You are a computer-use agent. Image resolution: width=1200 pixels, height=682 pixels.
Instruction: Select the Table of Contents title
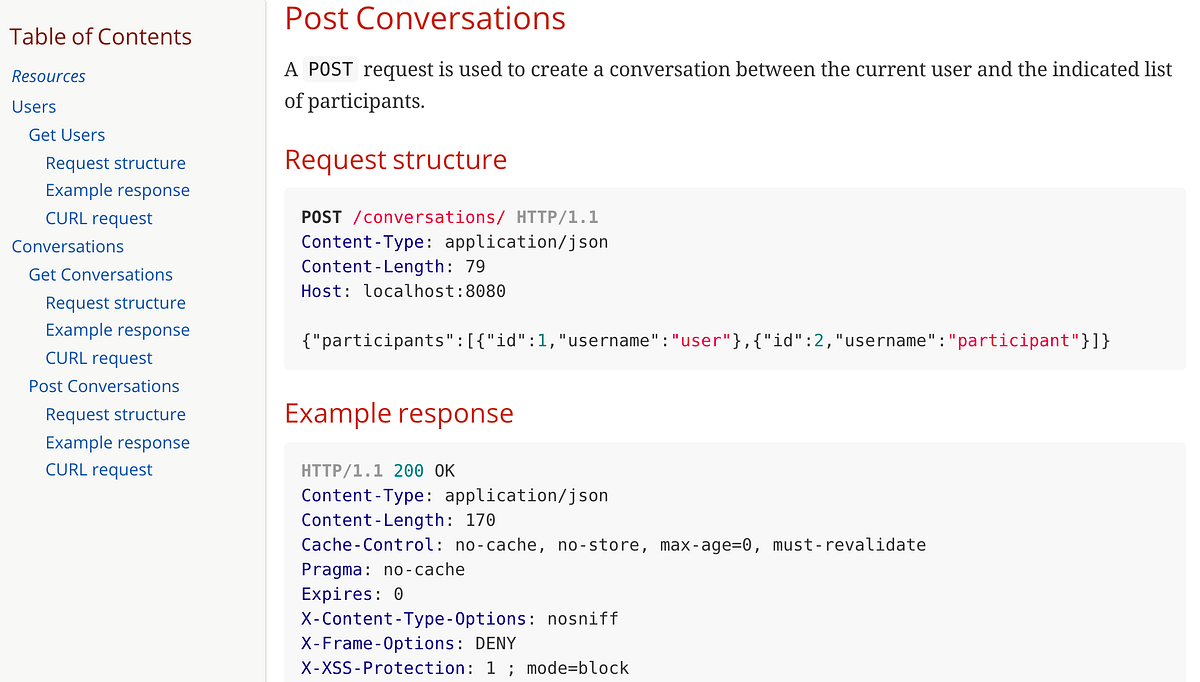coord(100,36)
